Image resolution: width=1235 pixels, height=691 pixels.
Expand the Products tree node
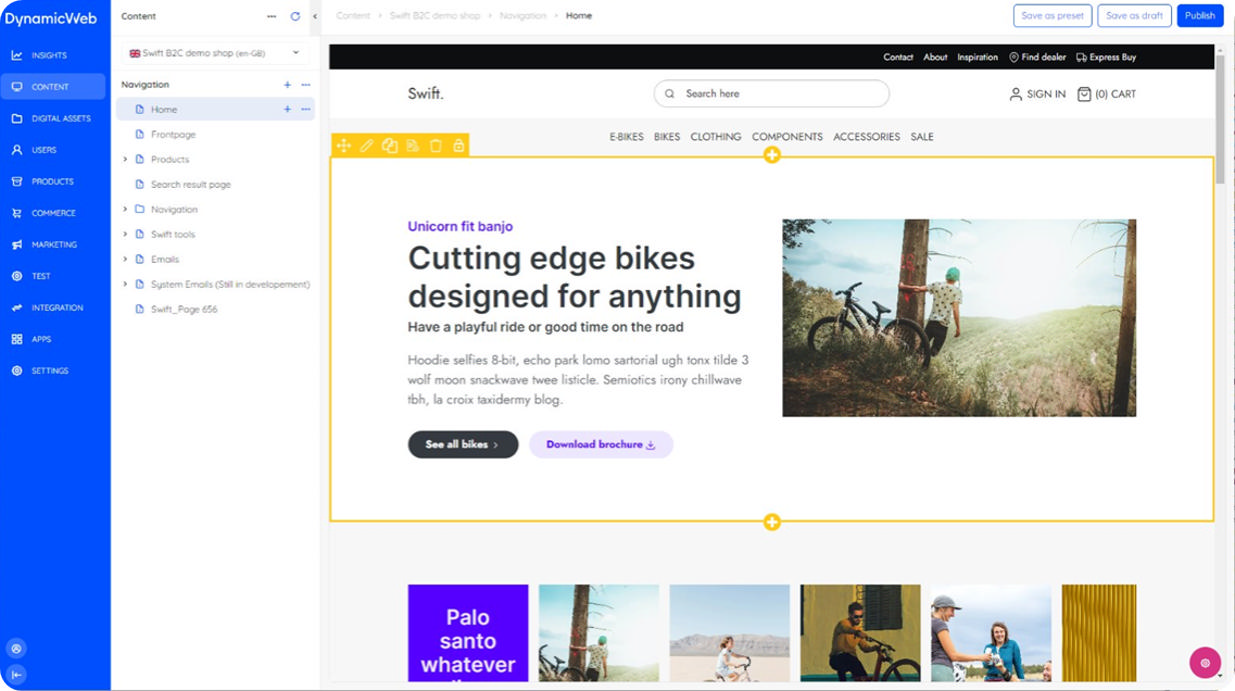point(125,159)
